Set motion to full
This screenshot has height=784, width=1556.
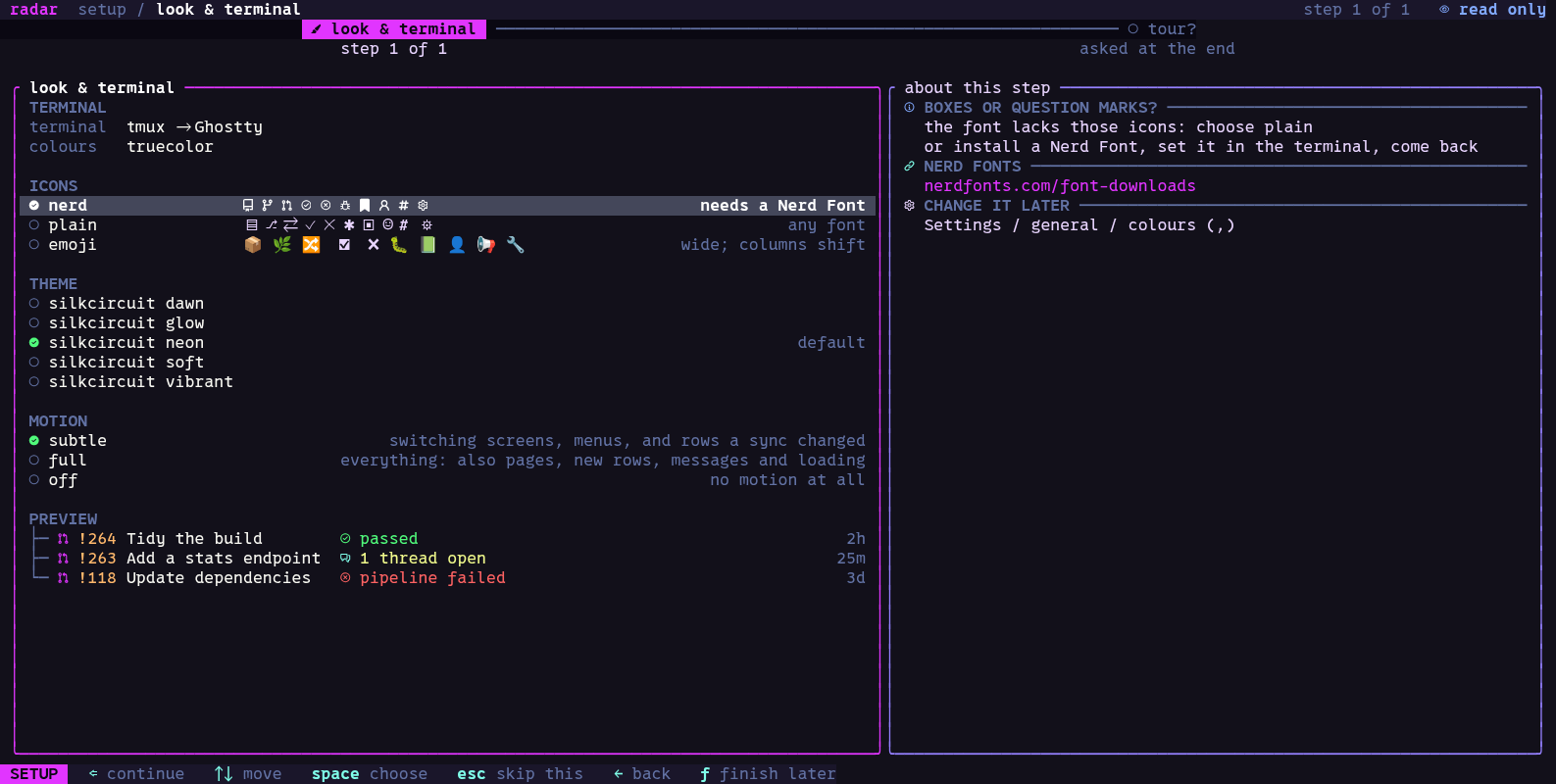coord(447,461)
